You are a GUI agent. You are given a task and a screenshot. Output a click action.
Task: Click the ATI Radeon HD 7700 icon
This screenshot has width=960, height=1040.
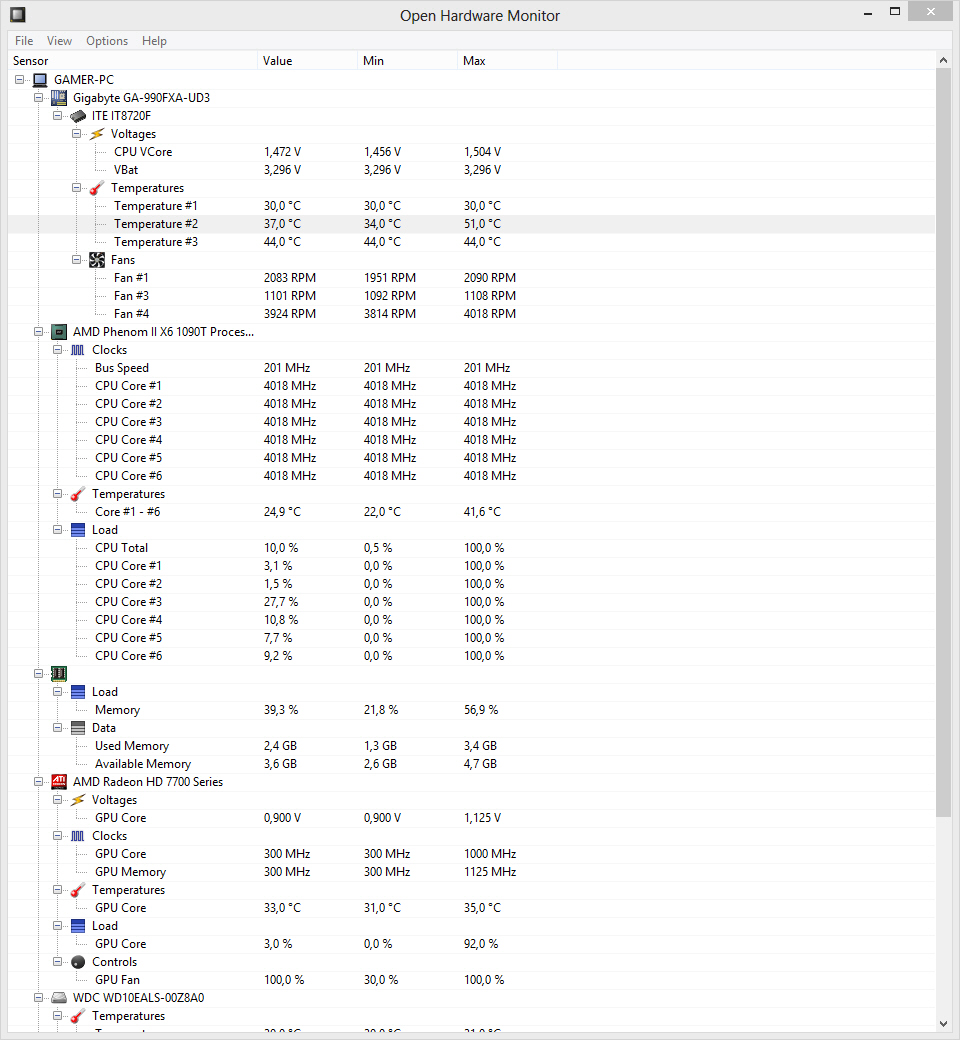[x=59, y=781]
